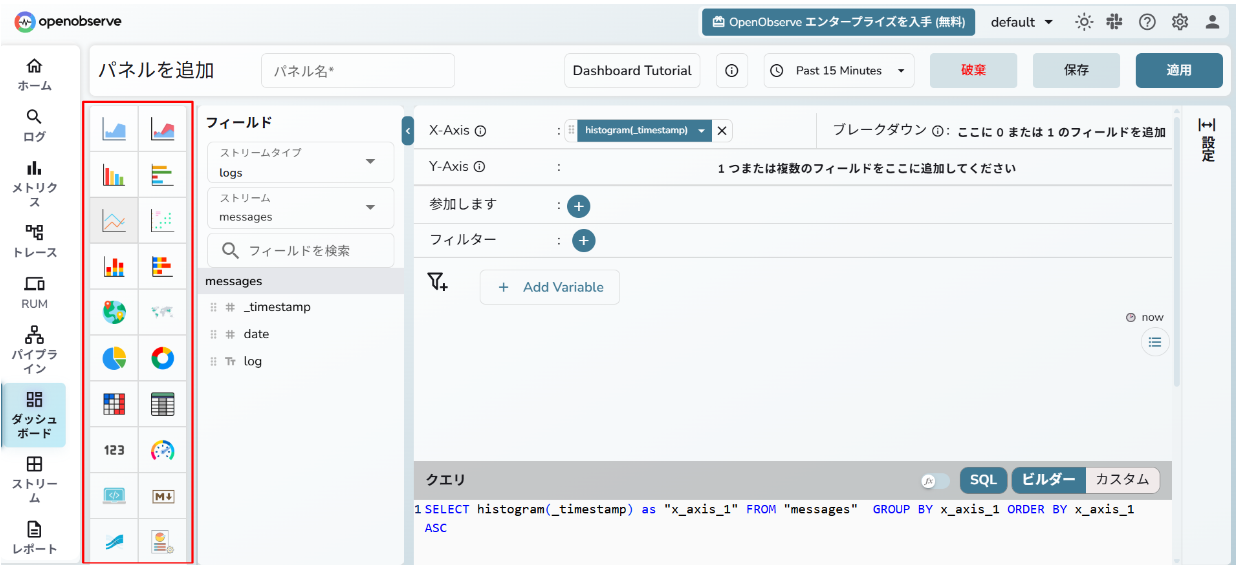
Task: Select the donut chart type
Action: (162, 358)
